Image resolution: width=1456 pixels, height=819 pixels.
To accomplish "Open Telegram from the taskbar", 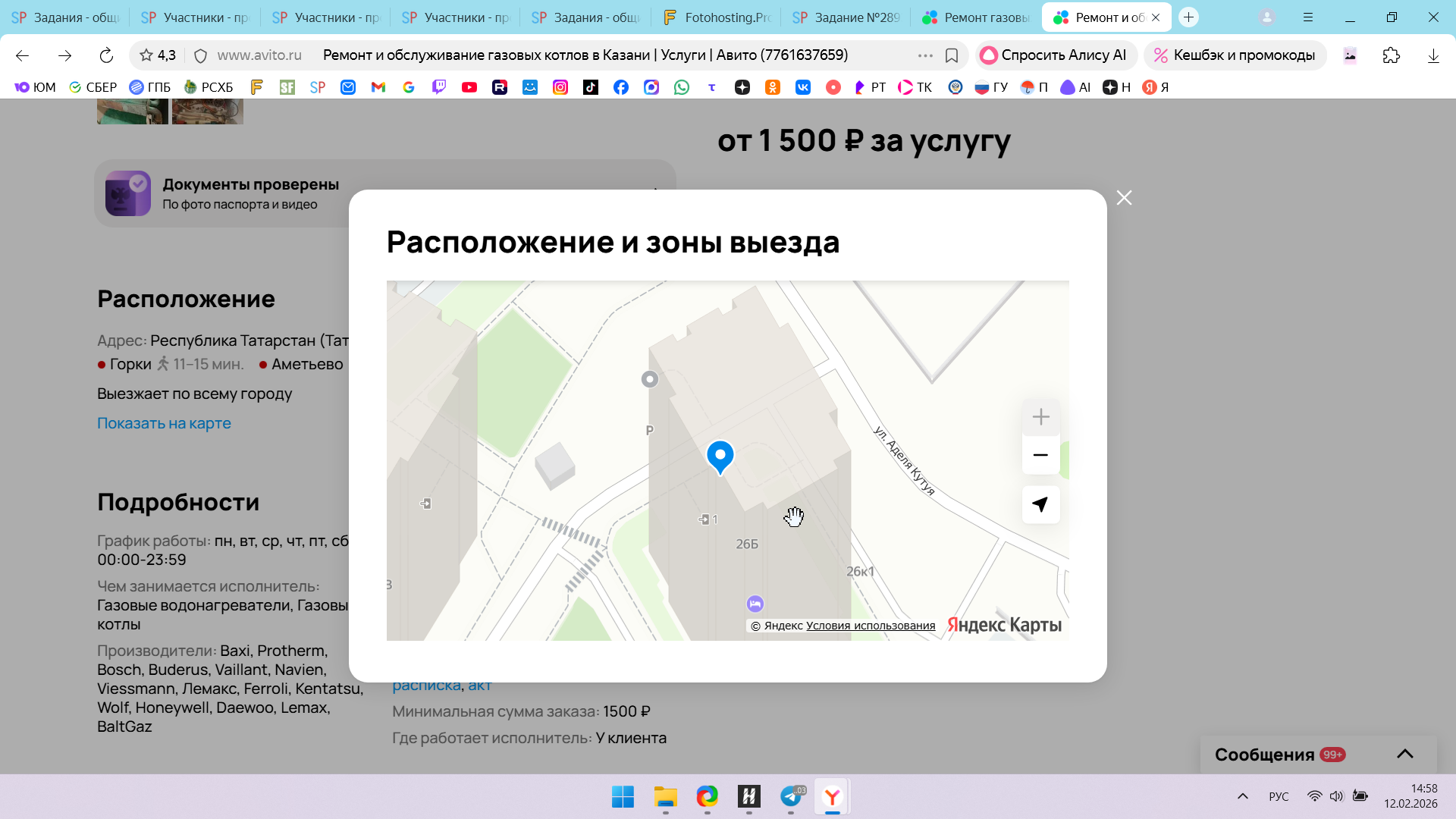I will point(791,796).
